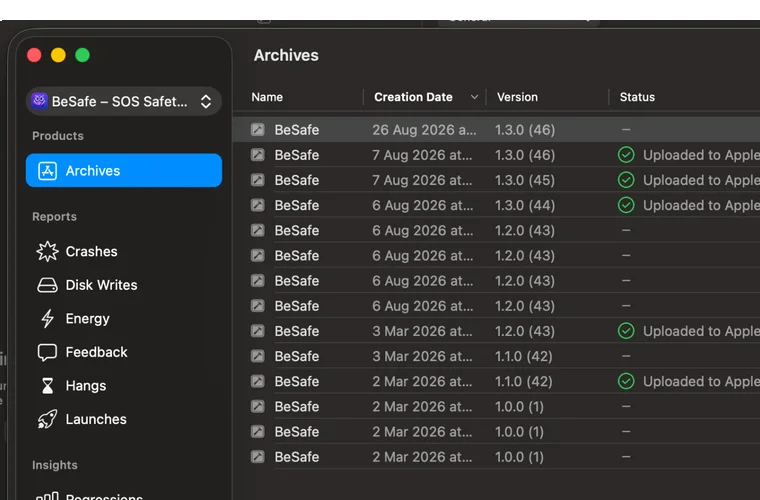This screenshot has width=760, height=500.
Task: Click the 1.3.0 (44) version cell
Action: [524, 205]
